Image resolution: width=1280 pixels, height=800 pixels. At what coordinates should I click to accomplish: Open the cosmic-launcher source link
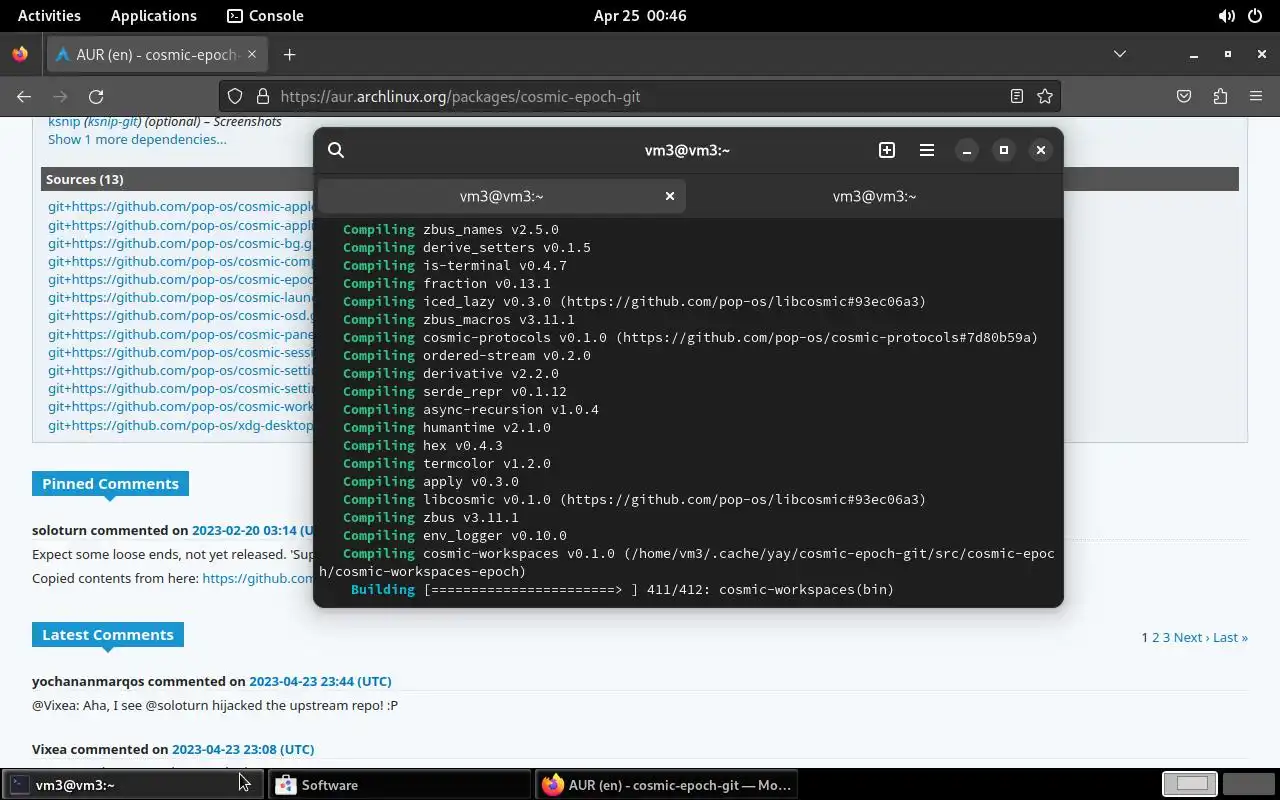180,297
